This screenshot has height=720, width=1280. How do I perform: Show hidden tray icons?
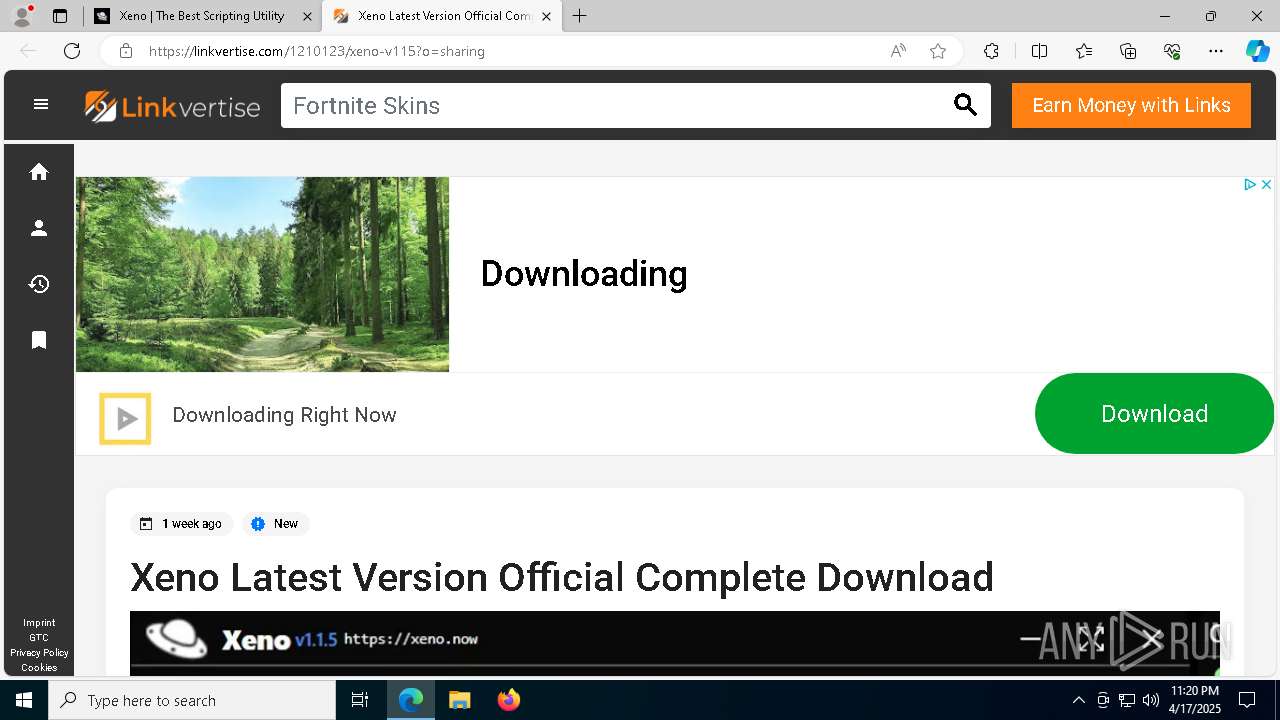point(1078,700)
